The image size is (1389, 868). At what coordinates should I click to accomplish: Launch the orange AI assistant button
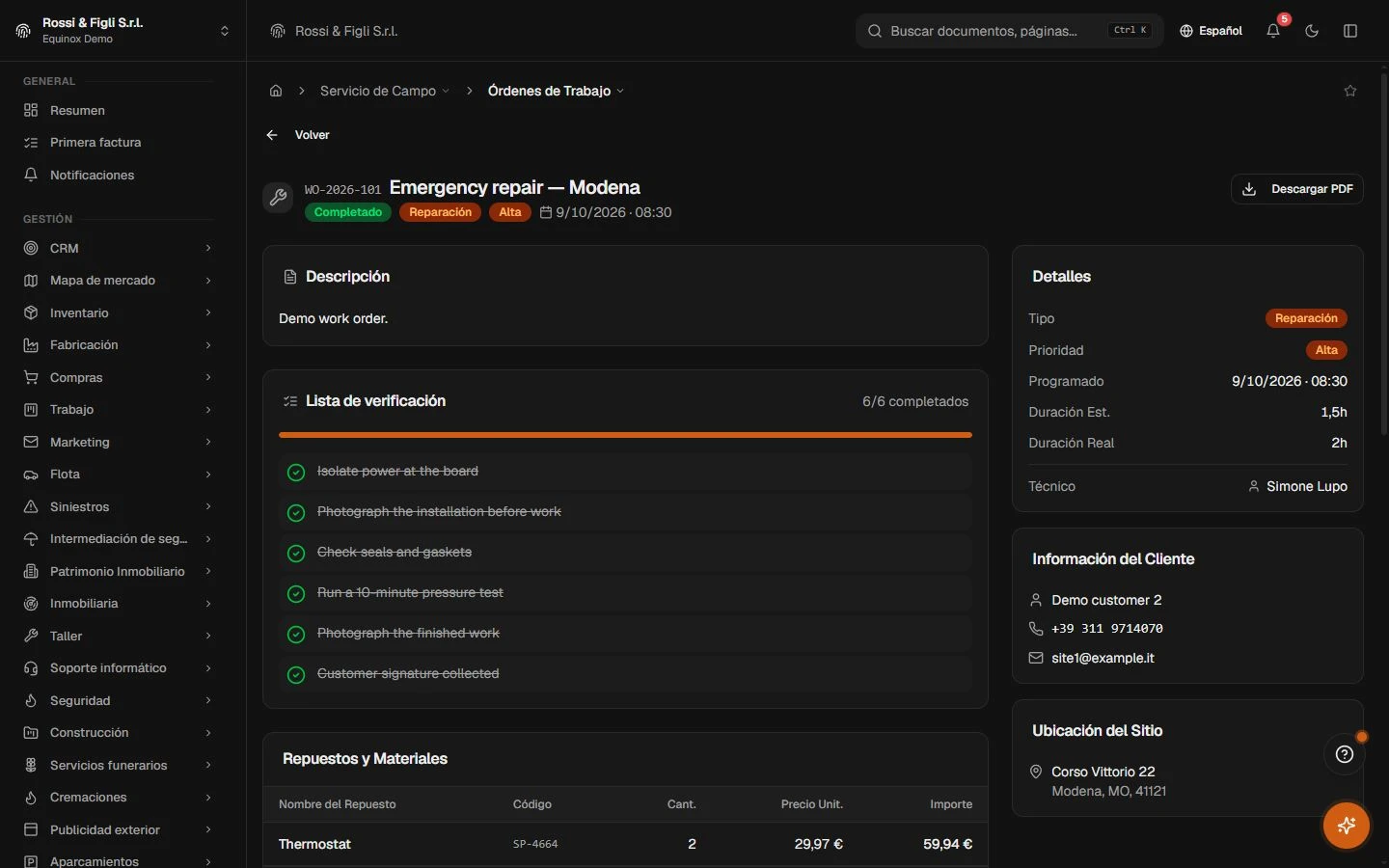(1347, 826)
